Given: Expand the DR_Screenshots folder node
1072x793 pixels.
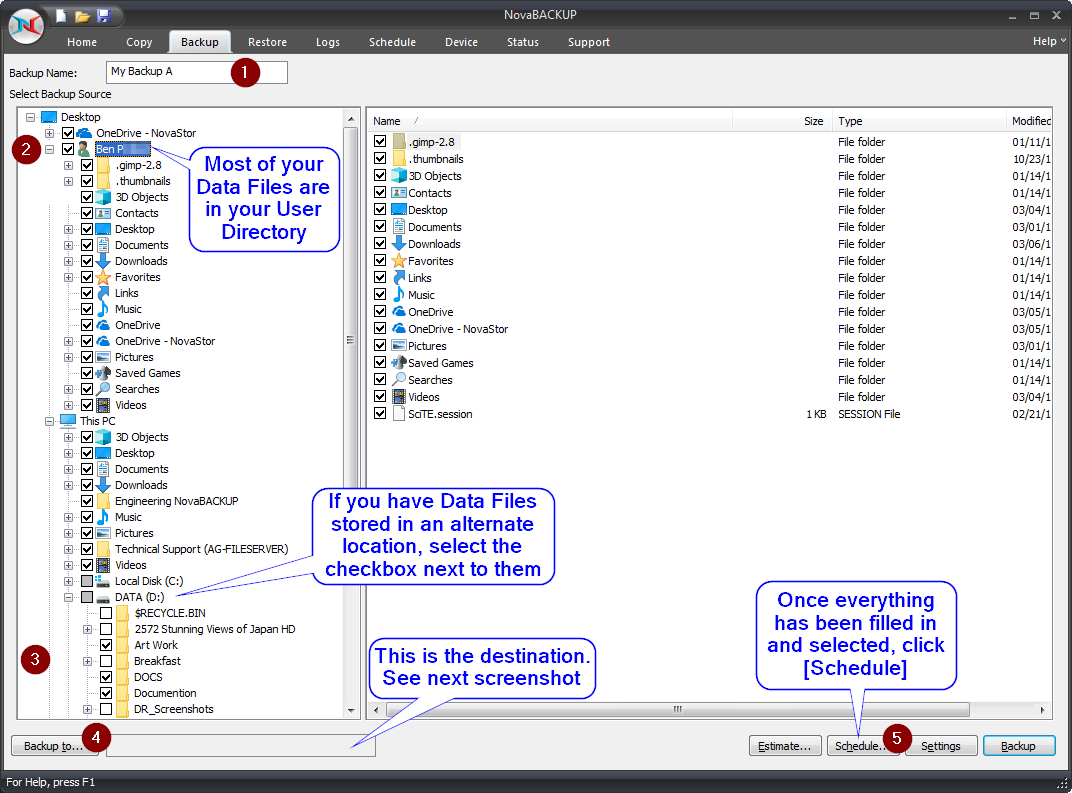Looking at the screenshot, I should pos(88,710).
